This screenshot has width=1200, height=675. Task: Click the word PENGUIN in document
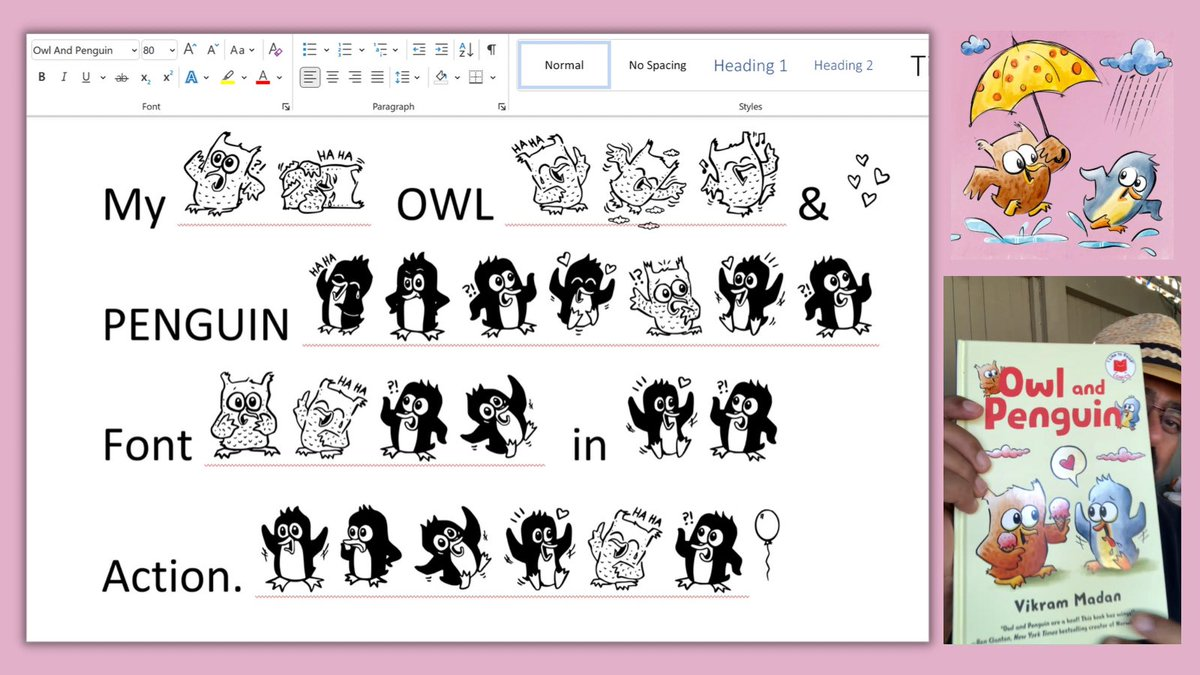pyautogui.click(x=196, y=324)
